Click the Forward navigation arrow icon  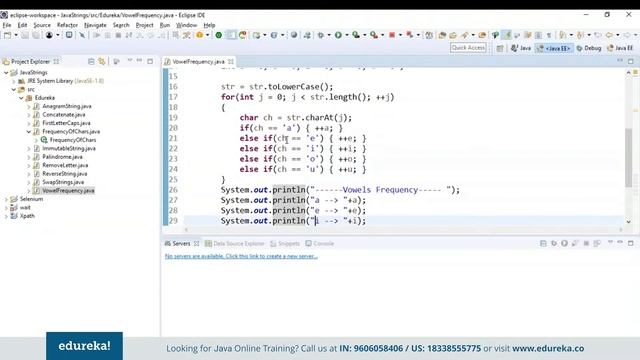(x=627, y=35)
